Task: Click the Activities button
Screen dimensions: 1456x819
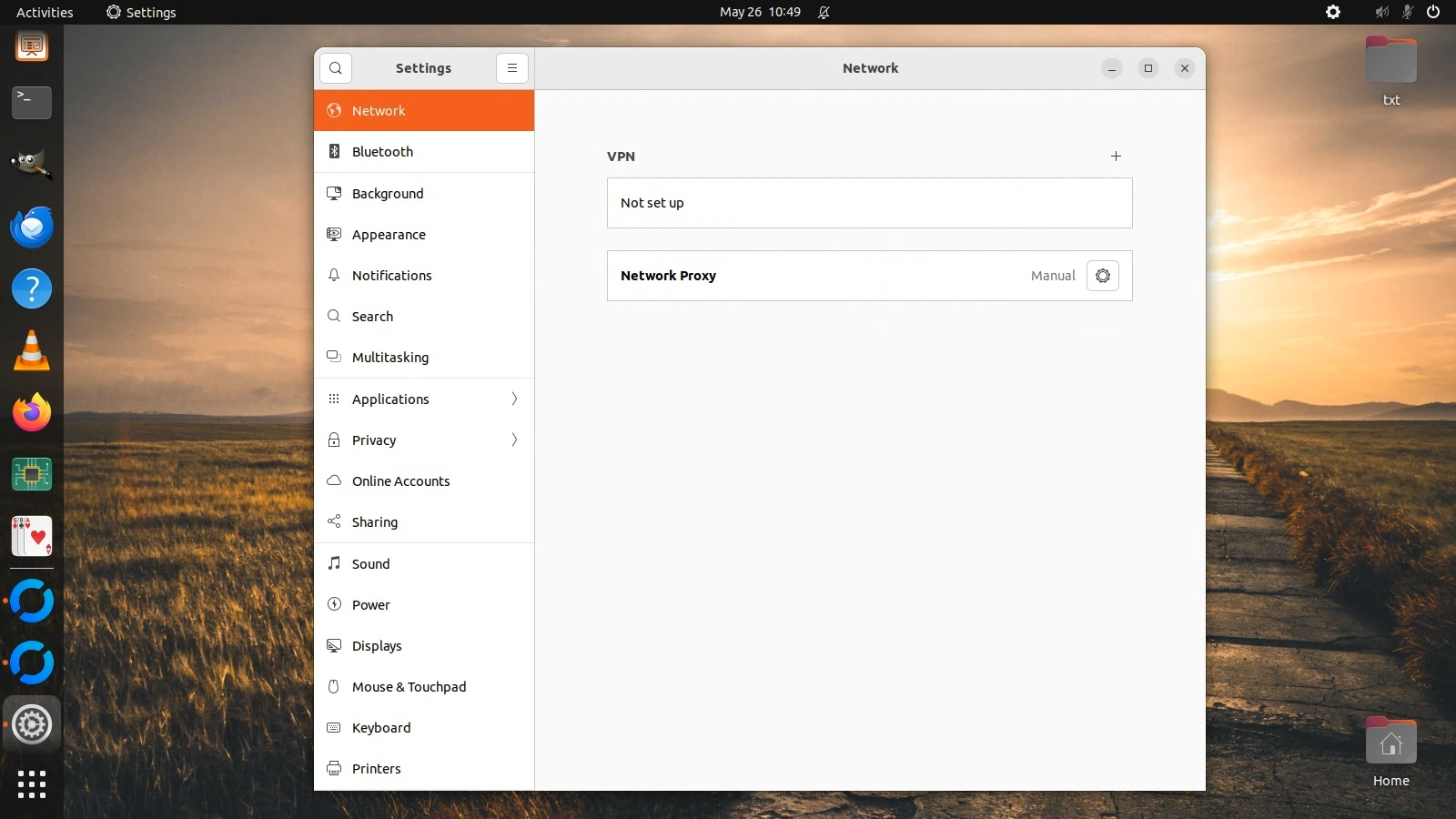Action: [45, 12]
